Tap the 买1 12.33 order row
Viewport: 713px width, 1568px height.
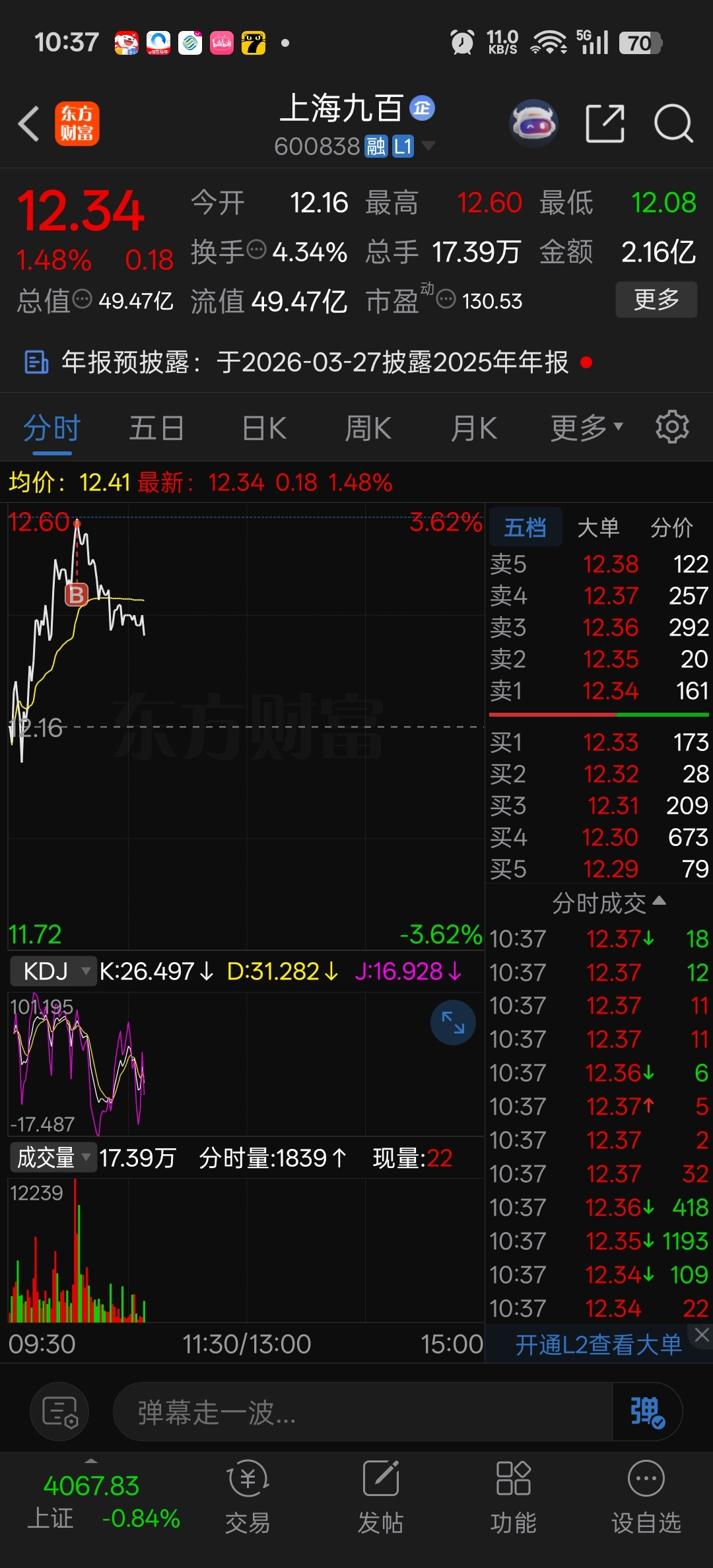599,742
